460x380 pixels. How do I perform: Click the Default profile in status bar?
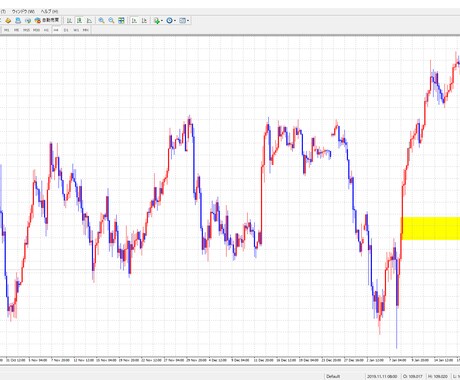coord(333,377)
